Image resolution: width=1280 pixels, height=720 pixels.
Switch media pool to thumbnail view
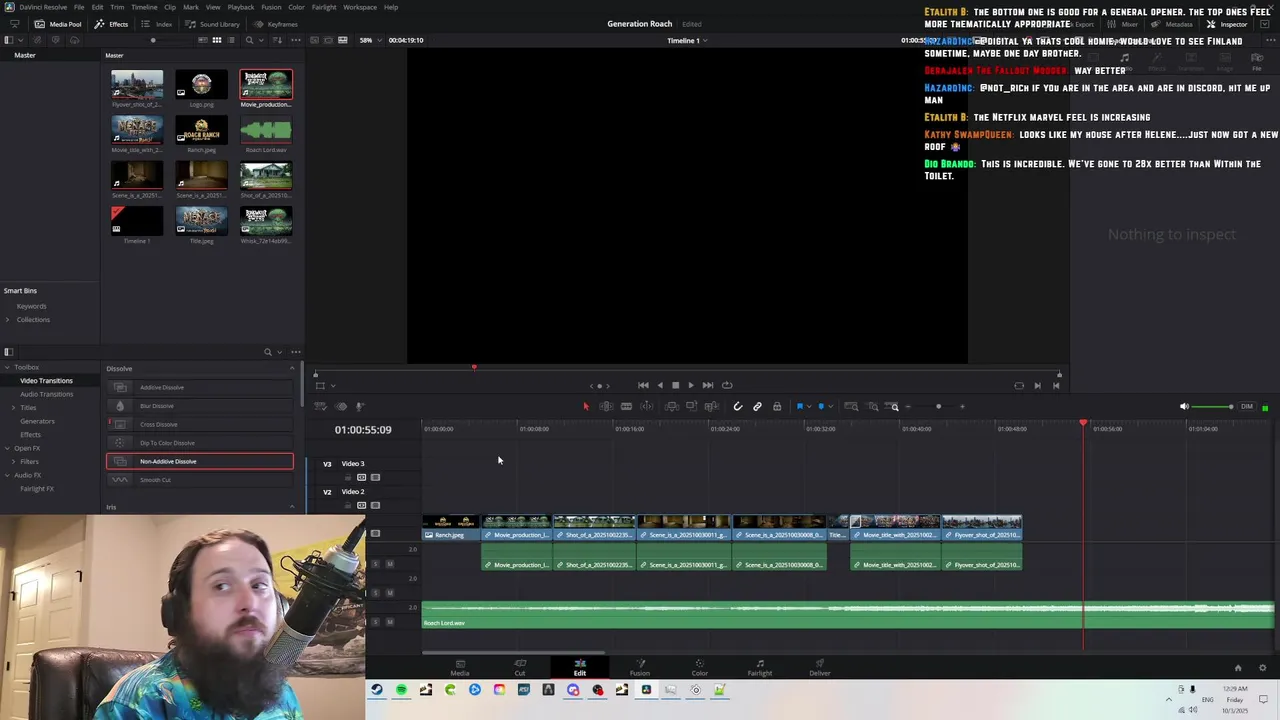(217, 40)
